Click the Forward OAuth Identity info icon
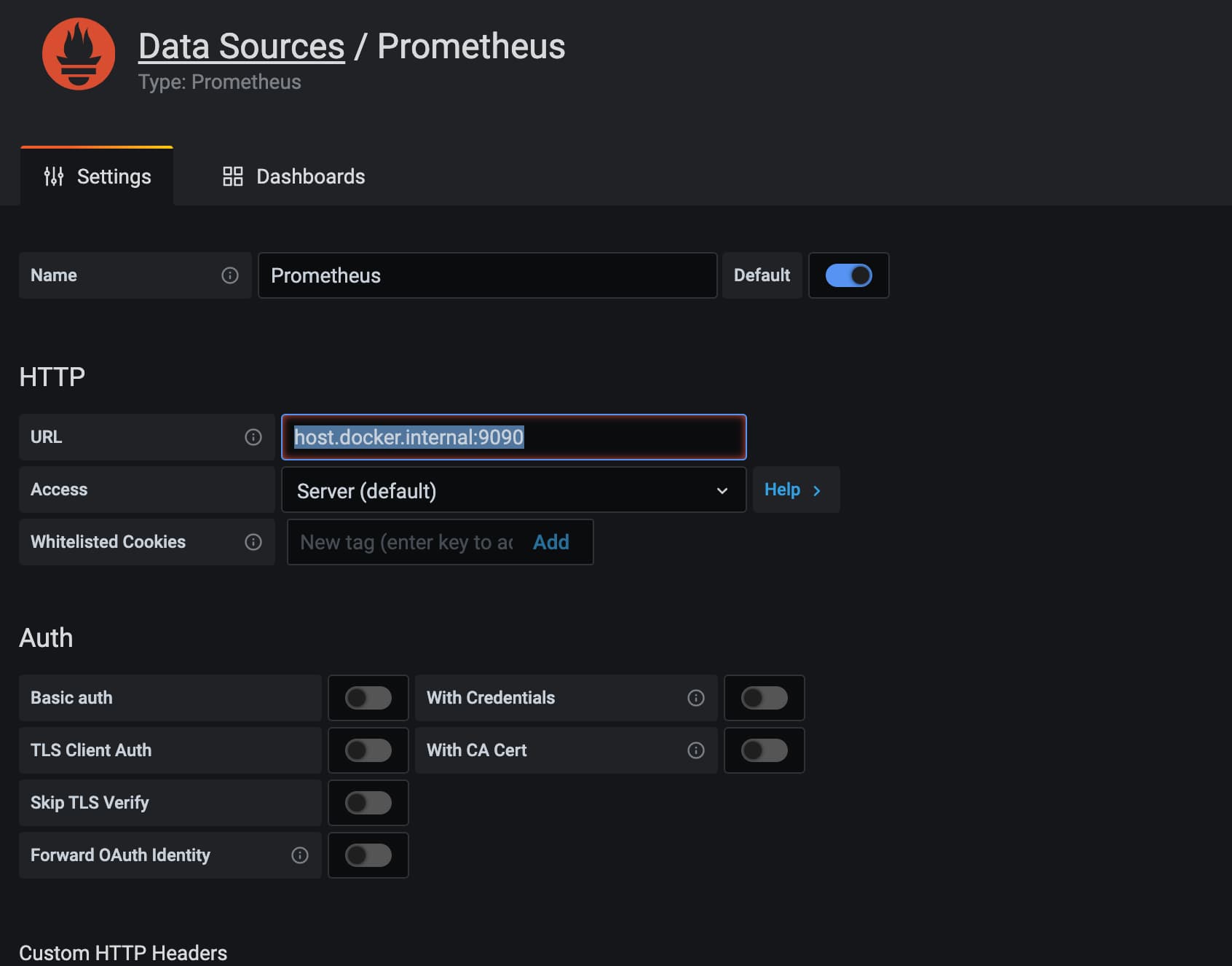Screen dimensions: 1232x966 [300, 855]
